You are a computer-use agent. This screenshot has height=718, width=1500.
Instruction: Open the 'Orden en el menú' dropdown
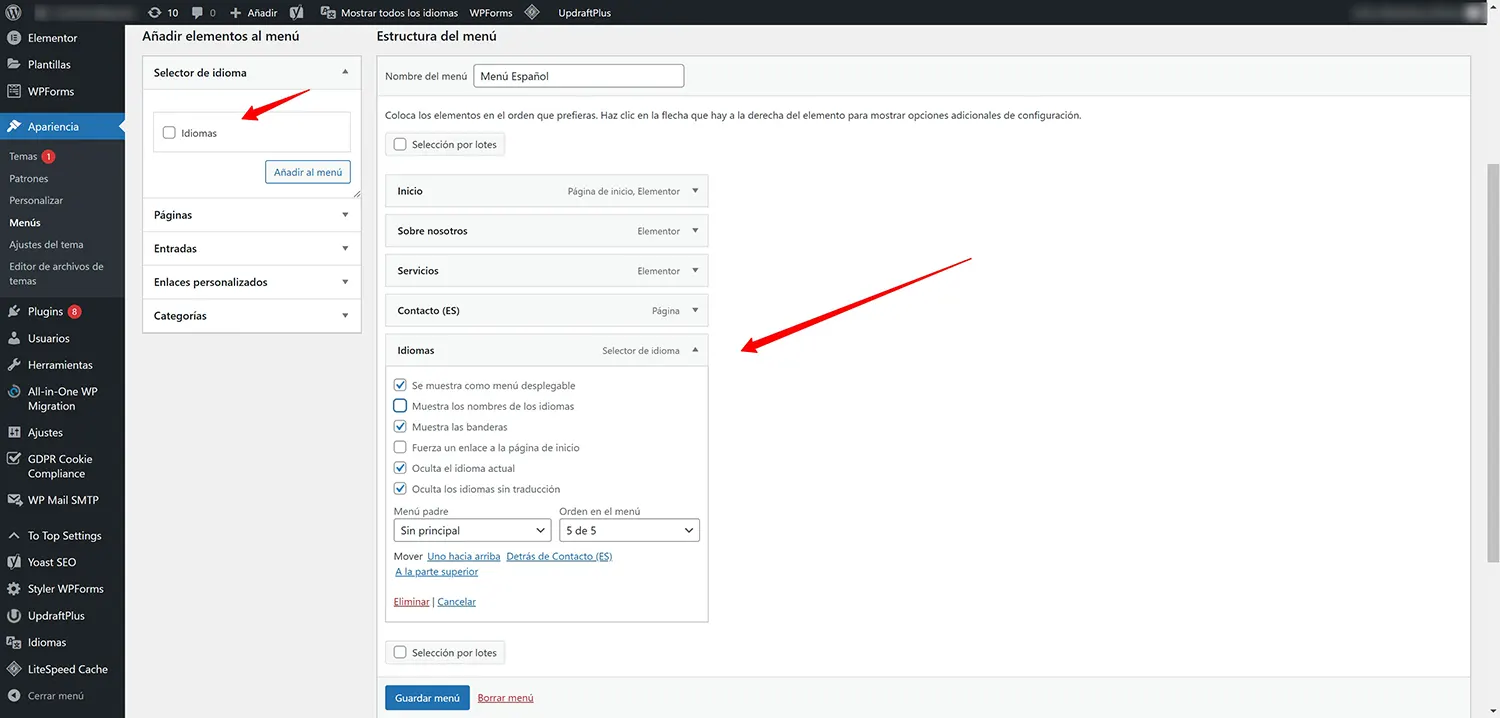pos(629,531)
